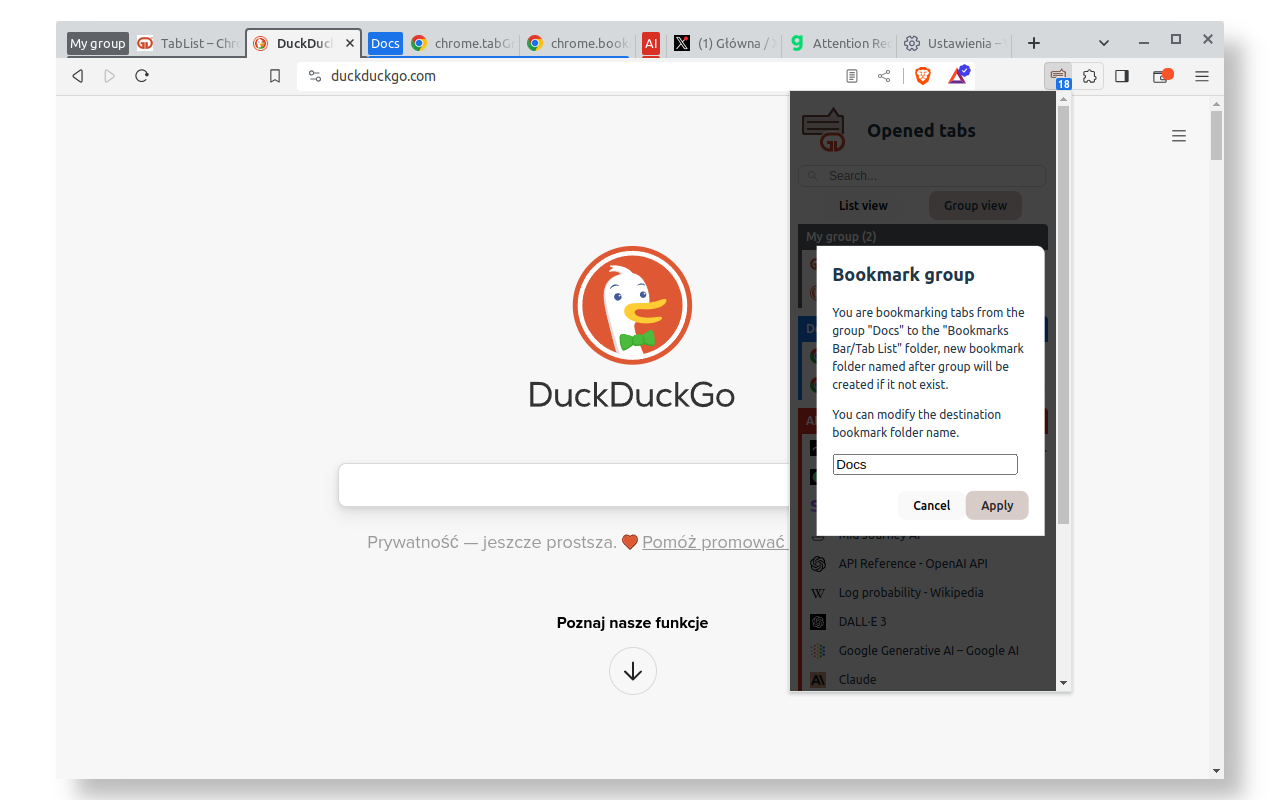Click the Wikipedia icon beside Log probability
The height and width of the screenshot is (800, 1280).
tap(818, 593)
